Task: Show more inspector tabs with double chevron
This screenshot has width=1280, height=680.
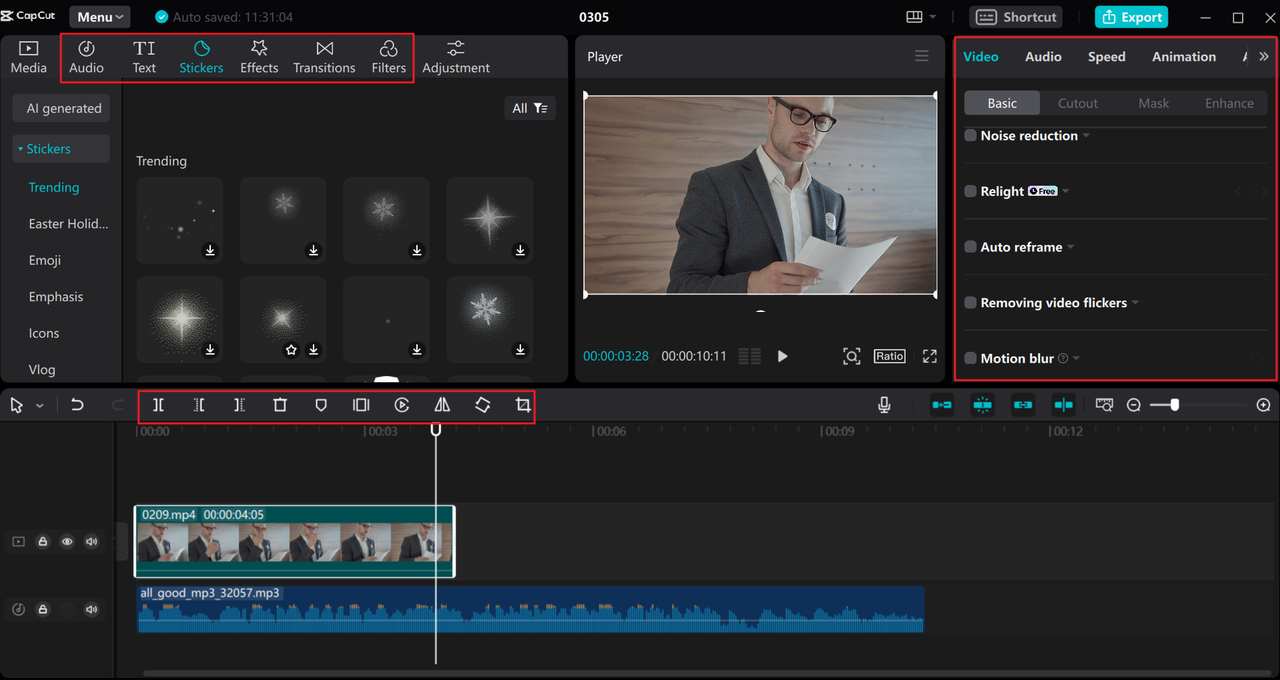Action: (x=1264, y=57)
